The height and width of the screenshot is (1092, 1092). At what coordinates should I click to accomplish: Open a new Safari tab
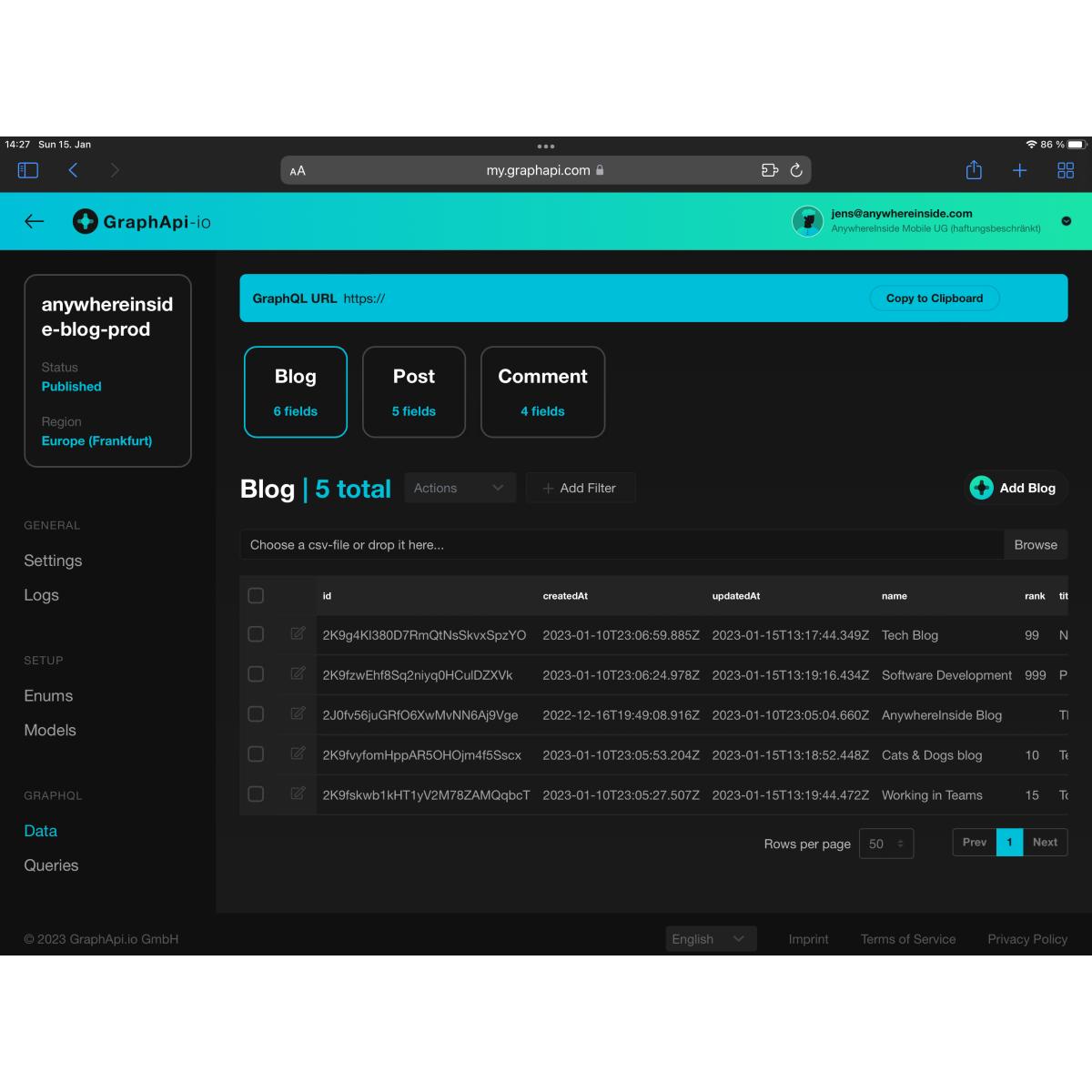[1020, 170]
